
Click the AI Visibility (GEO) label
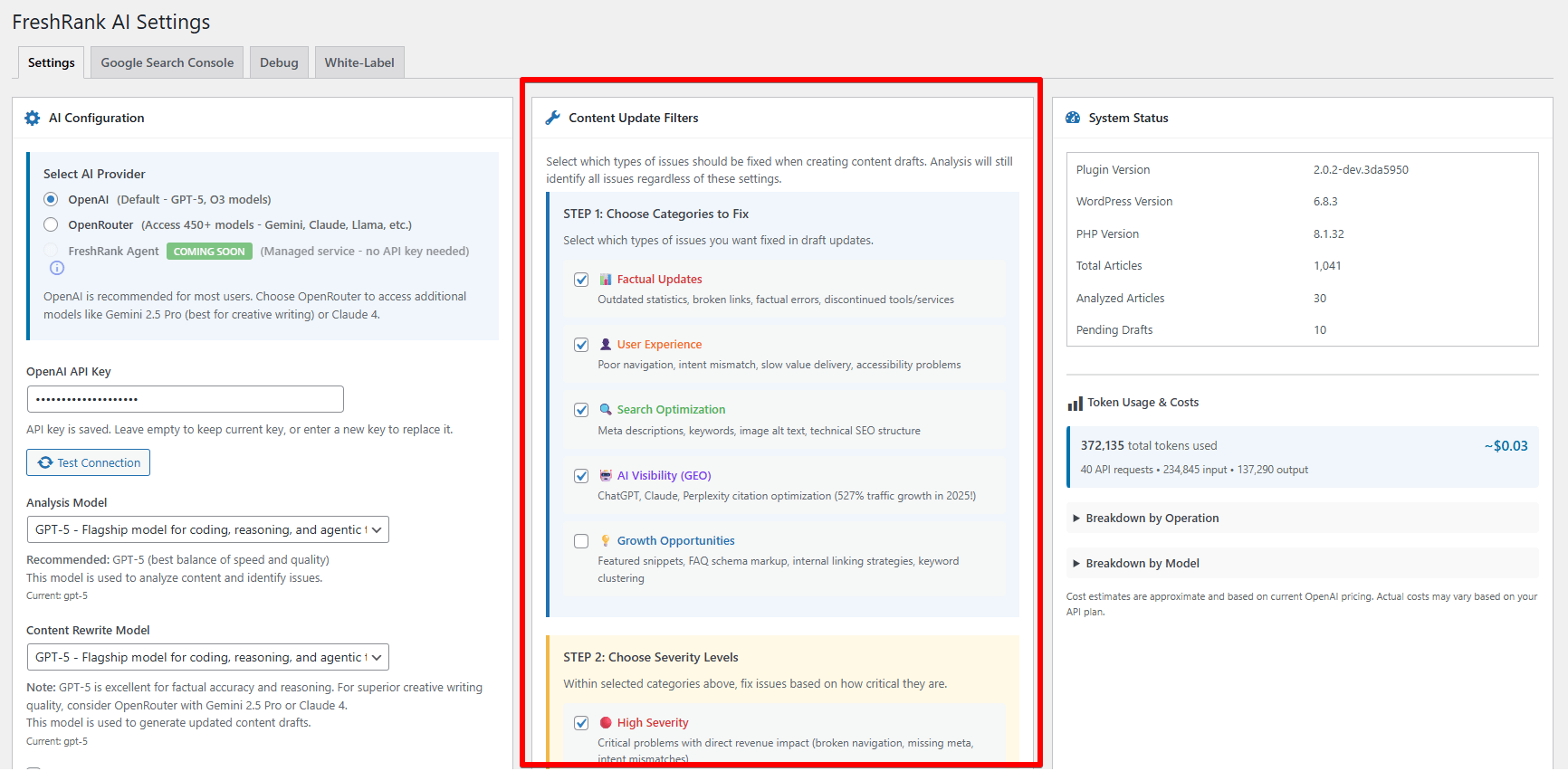click(x=664, y=476)
